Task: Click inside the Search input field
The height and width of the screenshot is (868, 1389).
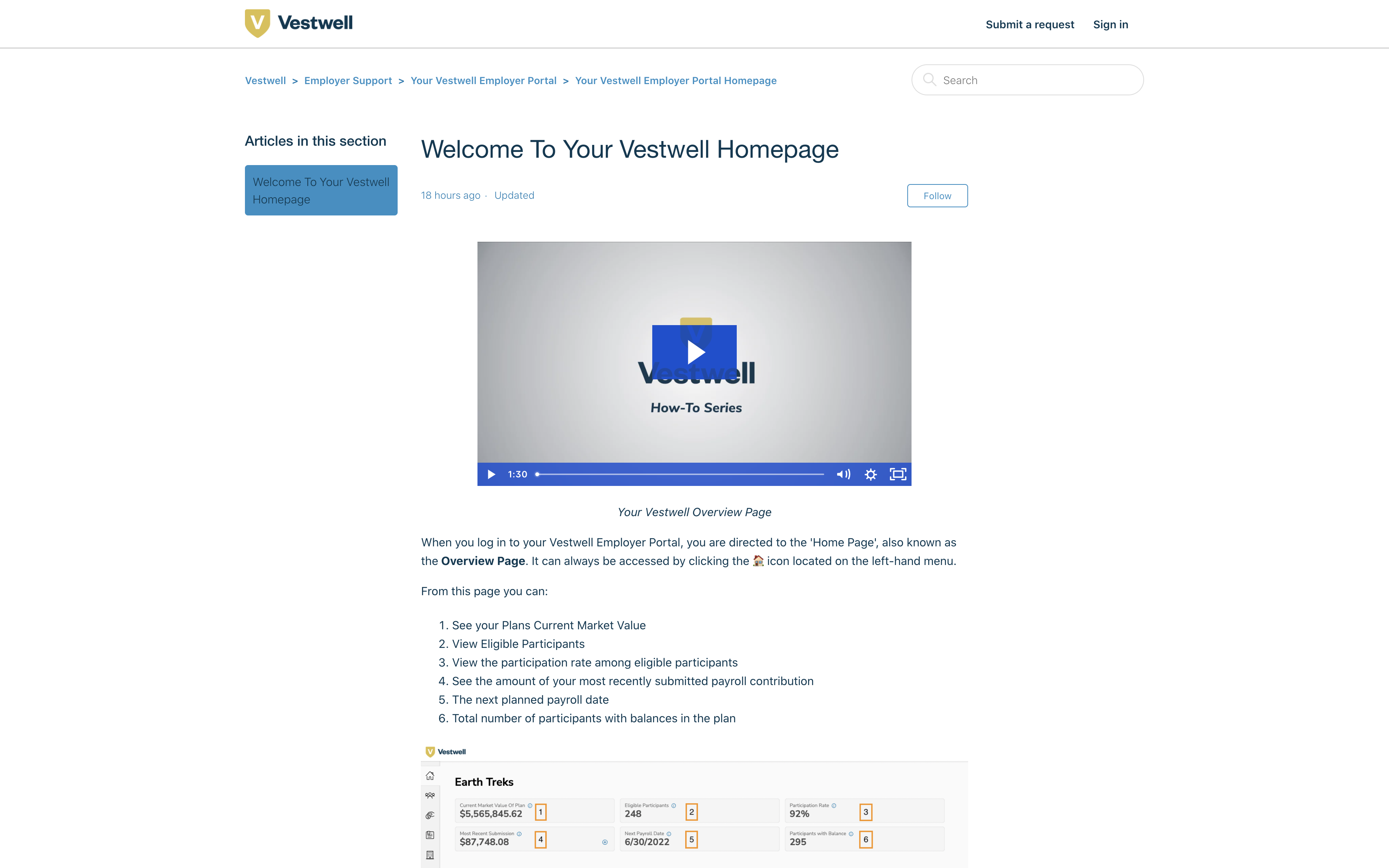Action: (x=1027, y=80)
